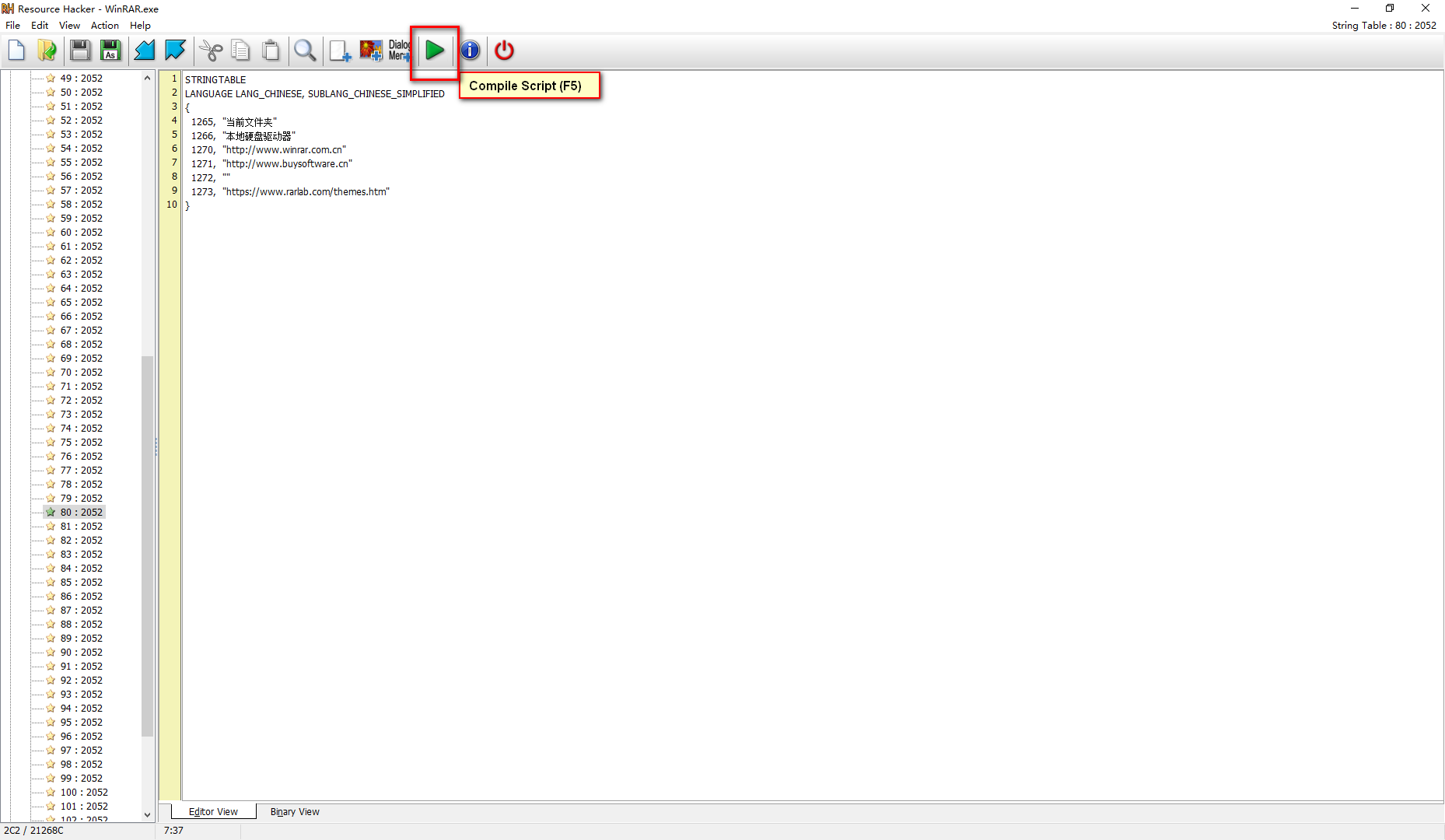1445x840 pixels.
Task: Select tree item 55 : 2052
Action: 81,163
